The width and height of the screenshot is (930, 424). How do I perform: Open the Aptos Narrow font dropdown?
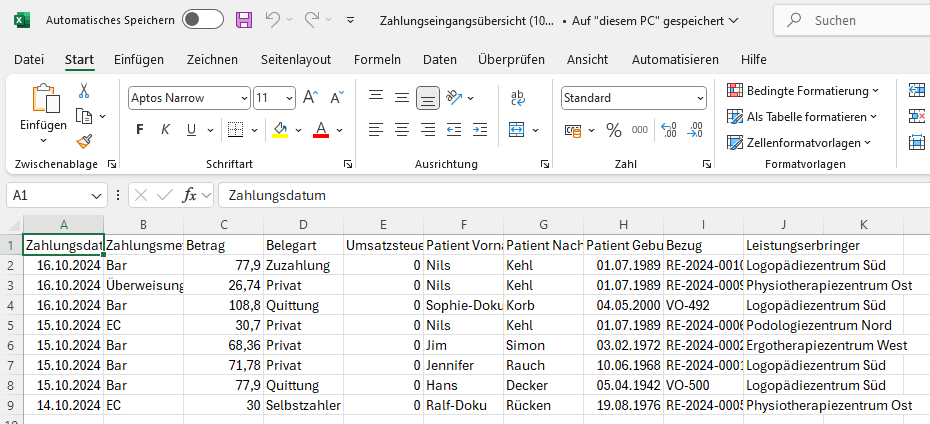(244, 98)
